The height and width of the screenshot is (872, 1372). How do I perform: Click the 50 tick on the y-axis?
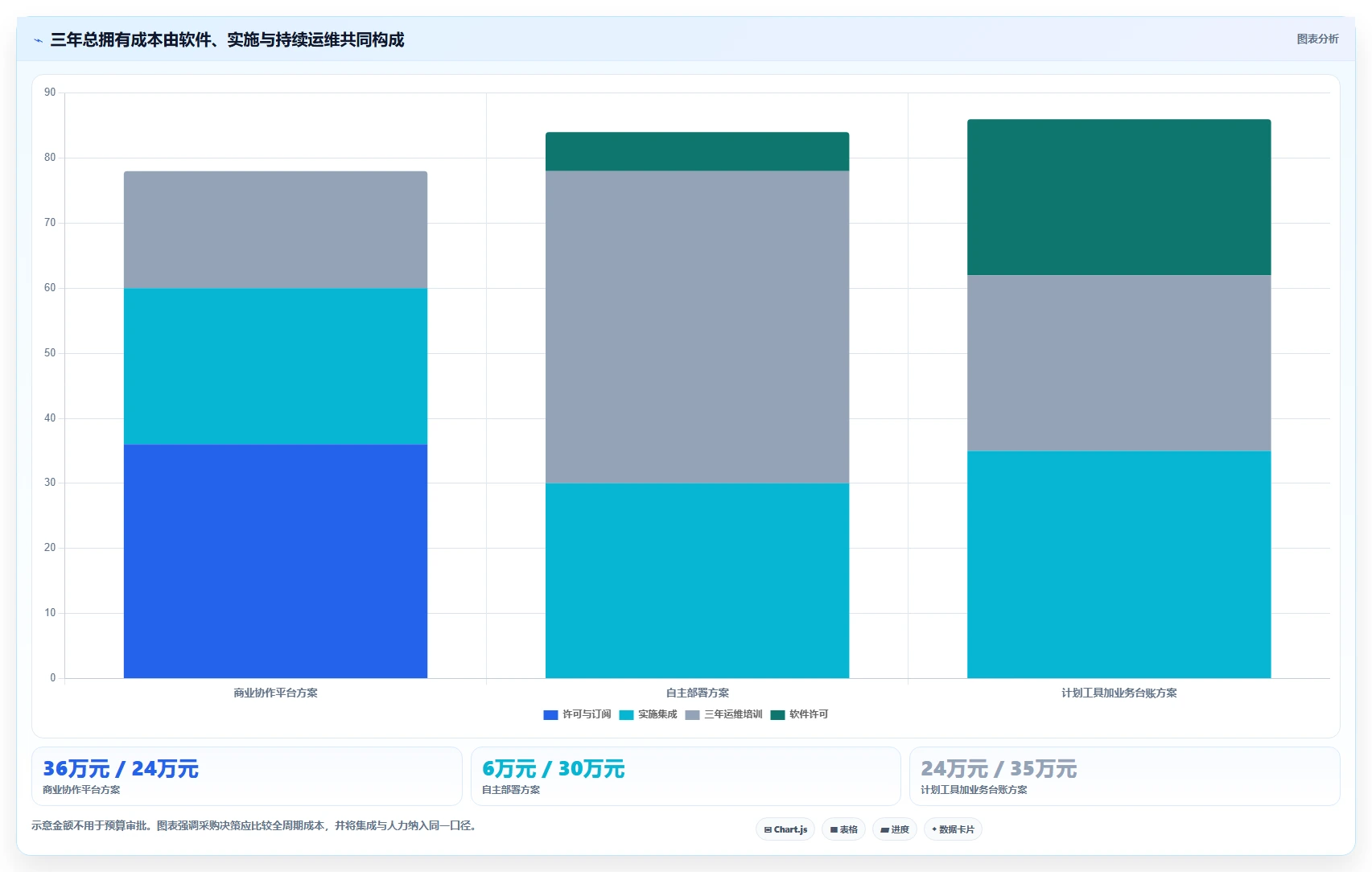pyautogui.click(x=50, y=353)
